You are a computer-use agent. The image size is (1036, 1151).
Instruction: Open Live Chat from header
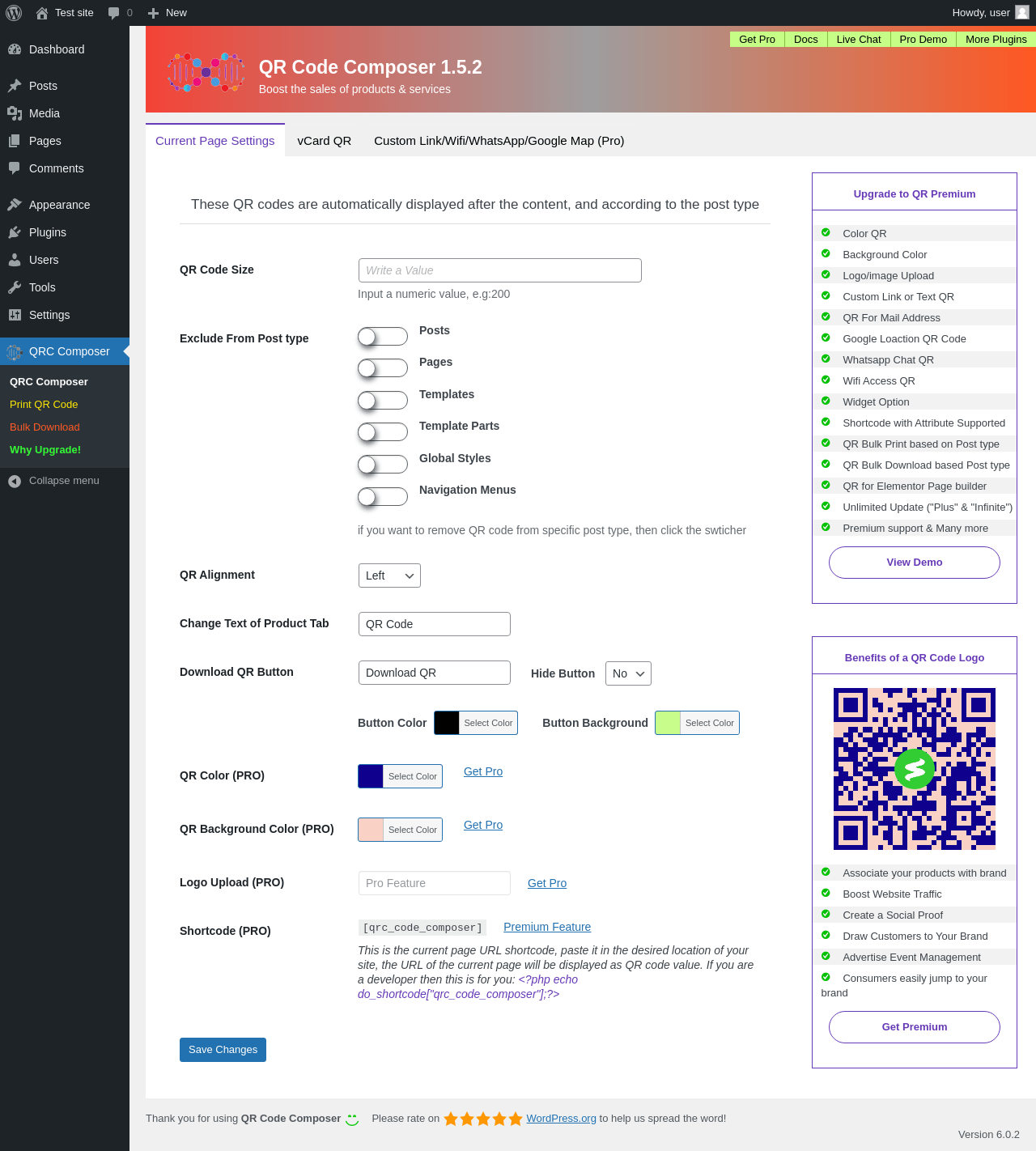pos(859,39)
